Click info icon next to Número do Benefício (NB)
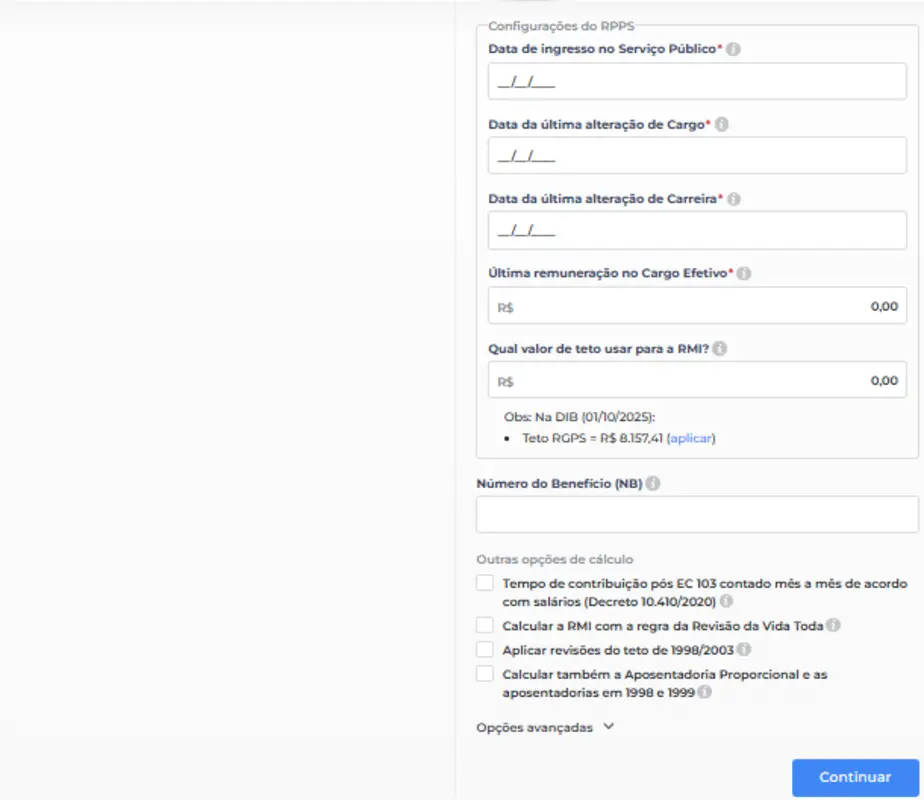This screenshot has width=924, height=800. point(653,484)
